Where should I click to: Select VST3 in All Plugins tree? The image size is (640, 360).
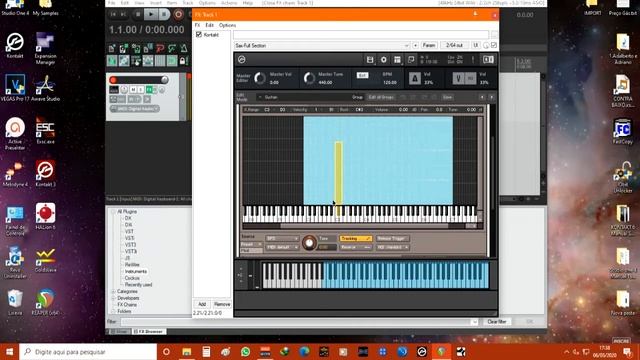pyautogui.click(x=131, y=245)
